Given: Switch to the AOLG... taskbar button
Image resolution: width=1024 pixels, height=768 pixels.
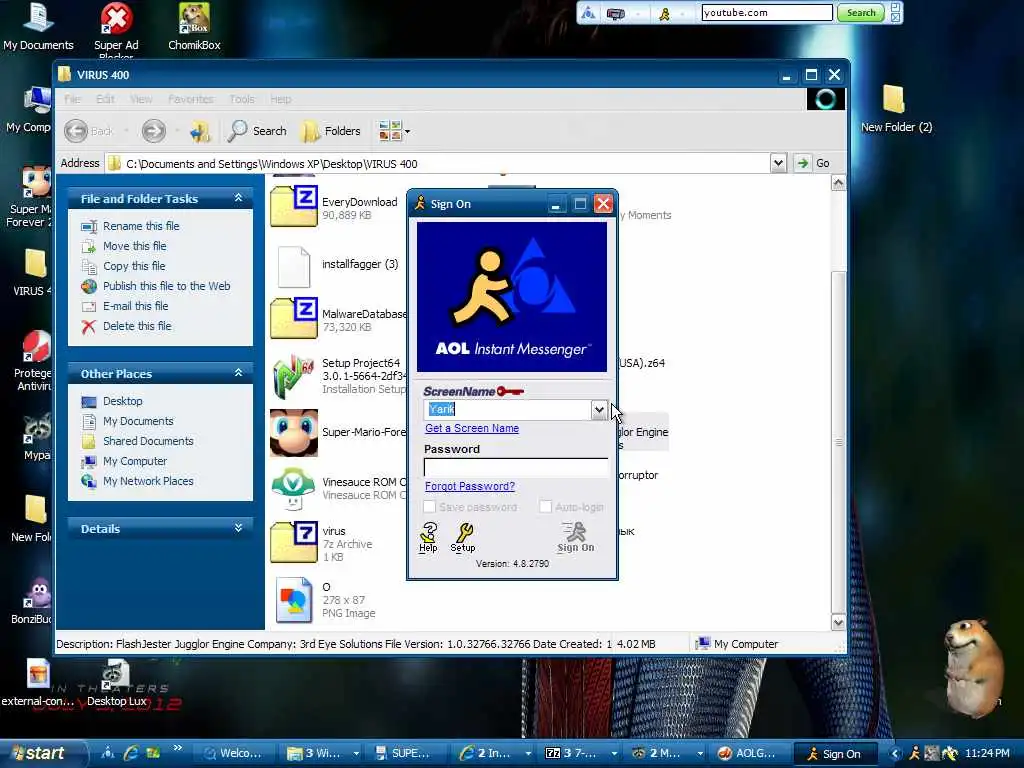Looking at the screenshot, I should coord(748,754).
